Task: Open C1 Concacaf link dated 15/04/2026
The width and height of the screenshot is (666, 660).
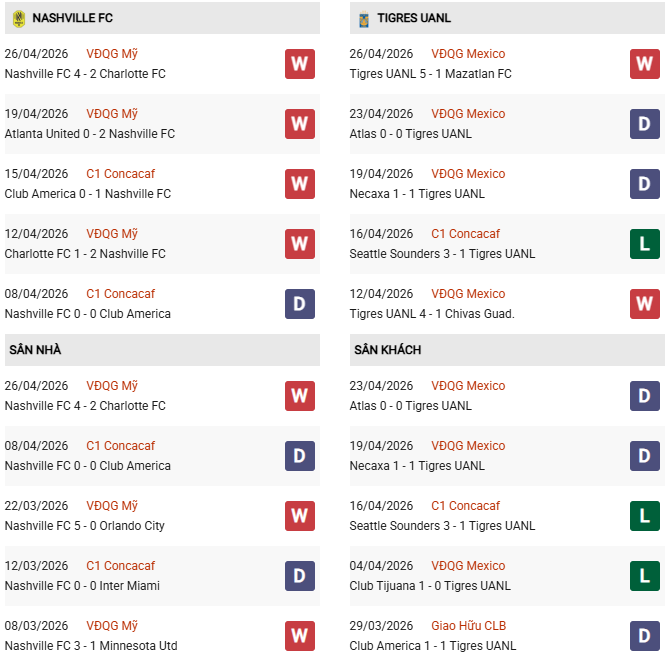Action: click(120, 174)
